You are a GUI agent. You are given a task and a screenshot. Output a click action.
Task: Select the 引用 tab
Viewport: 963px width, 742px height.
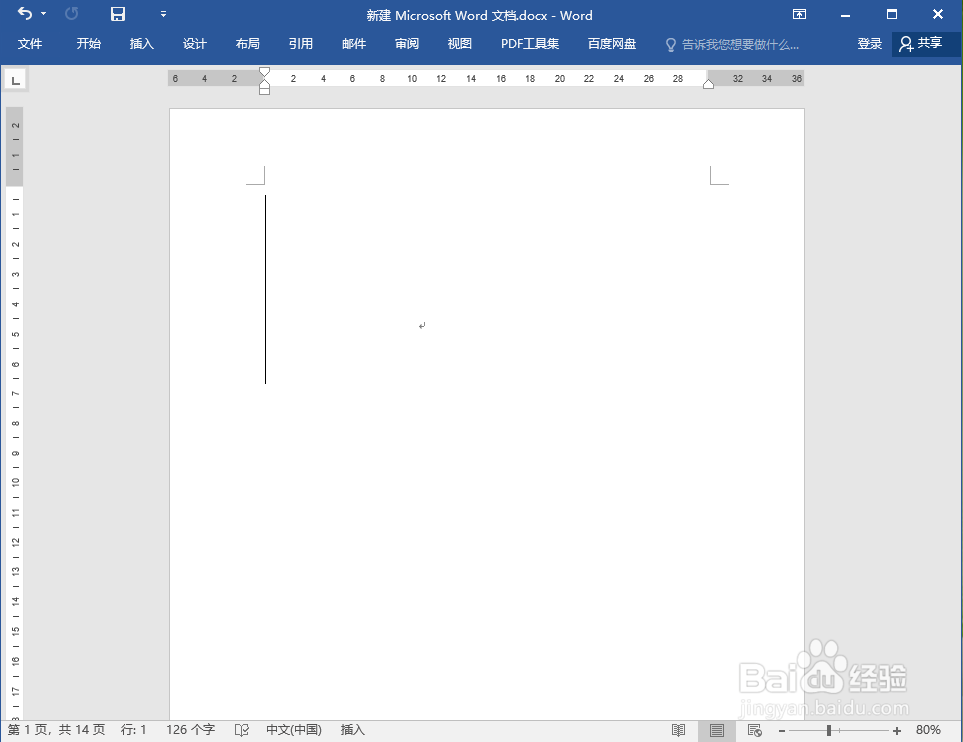300,44
